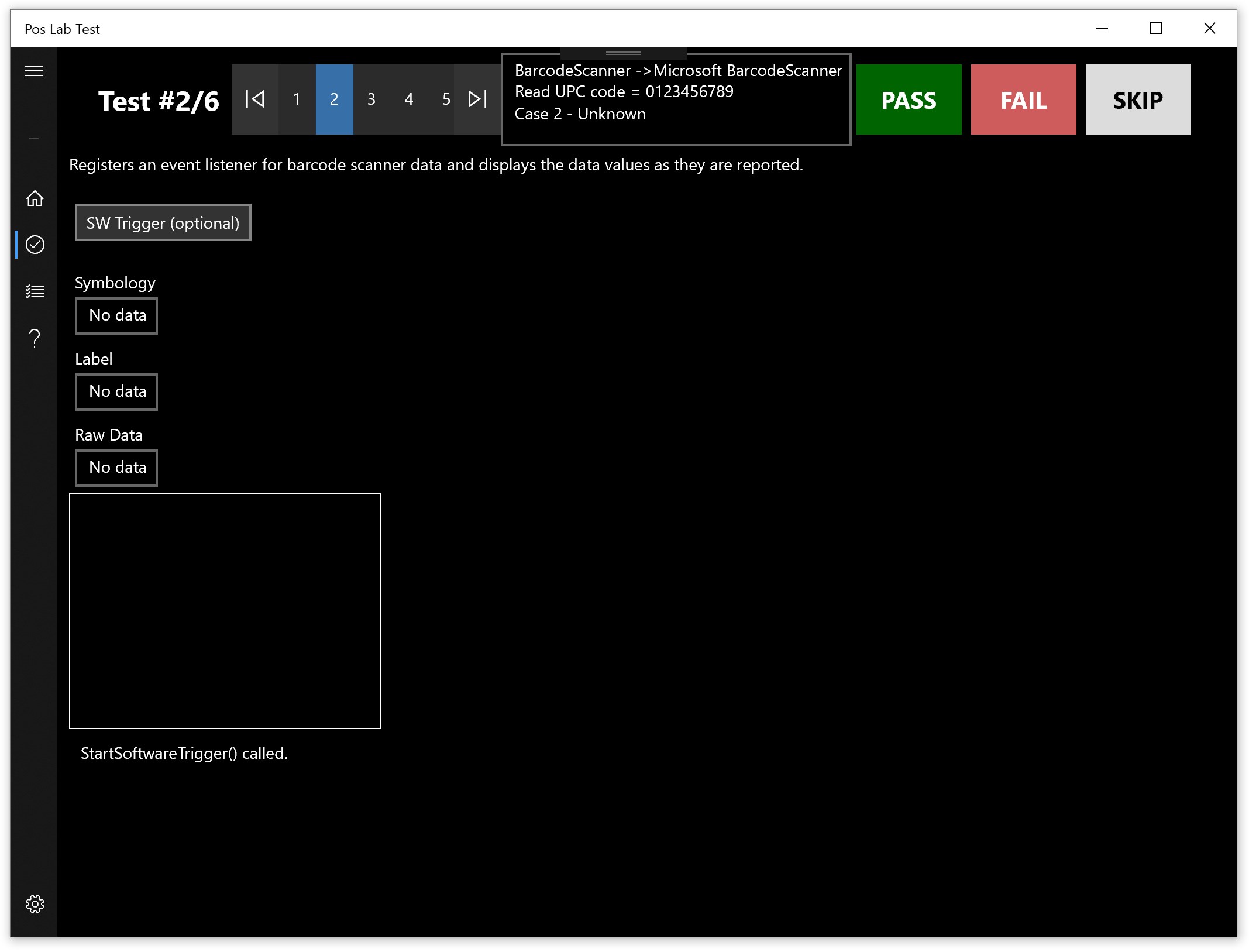Switch to test page 3

pyautogui.click(x=371, y=99)
